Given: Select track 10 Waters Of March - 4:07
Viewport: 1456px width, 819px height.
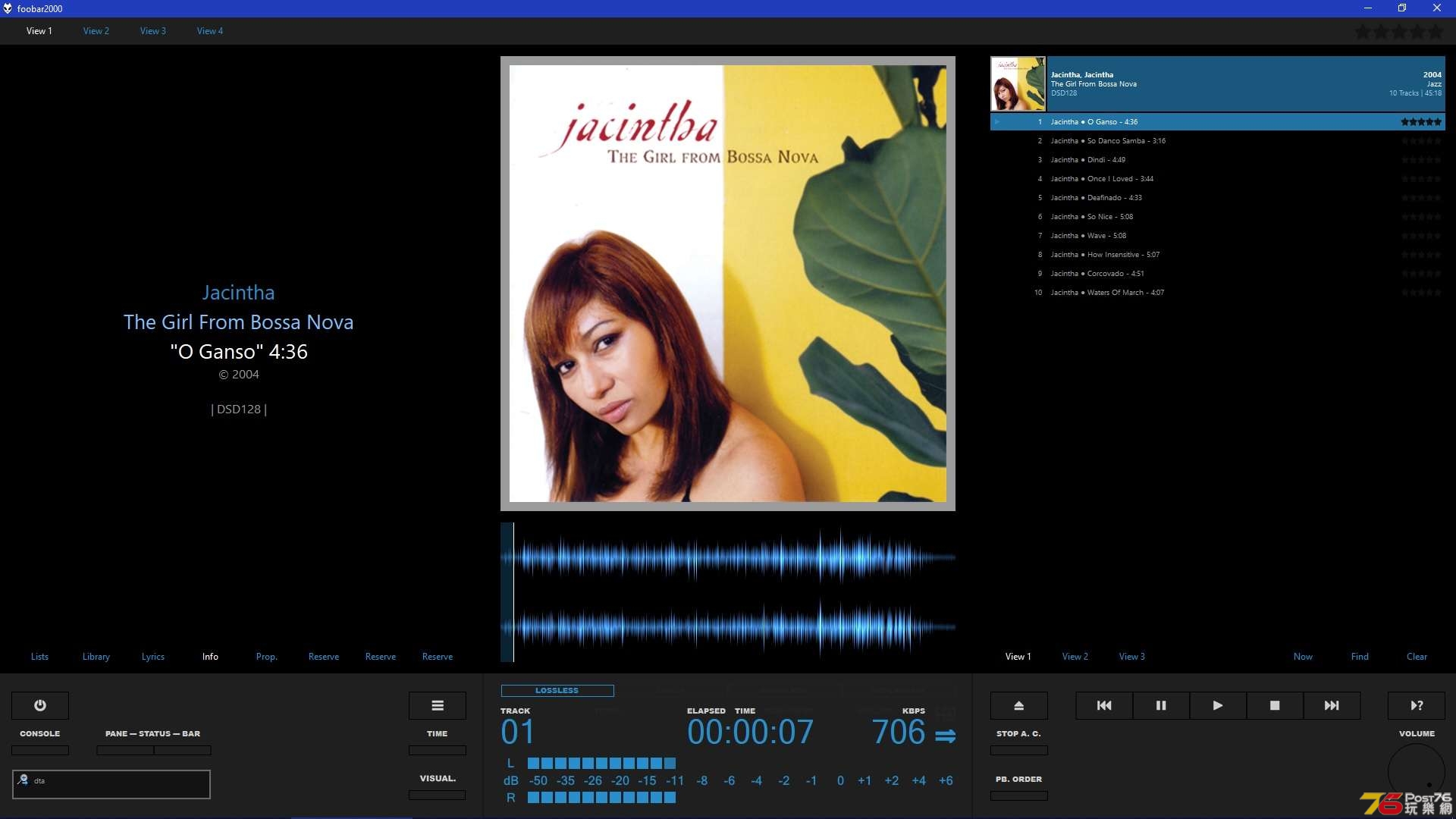Looking at the screenshot, I should [x=1218, y=293].
